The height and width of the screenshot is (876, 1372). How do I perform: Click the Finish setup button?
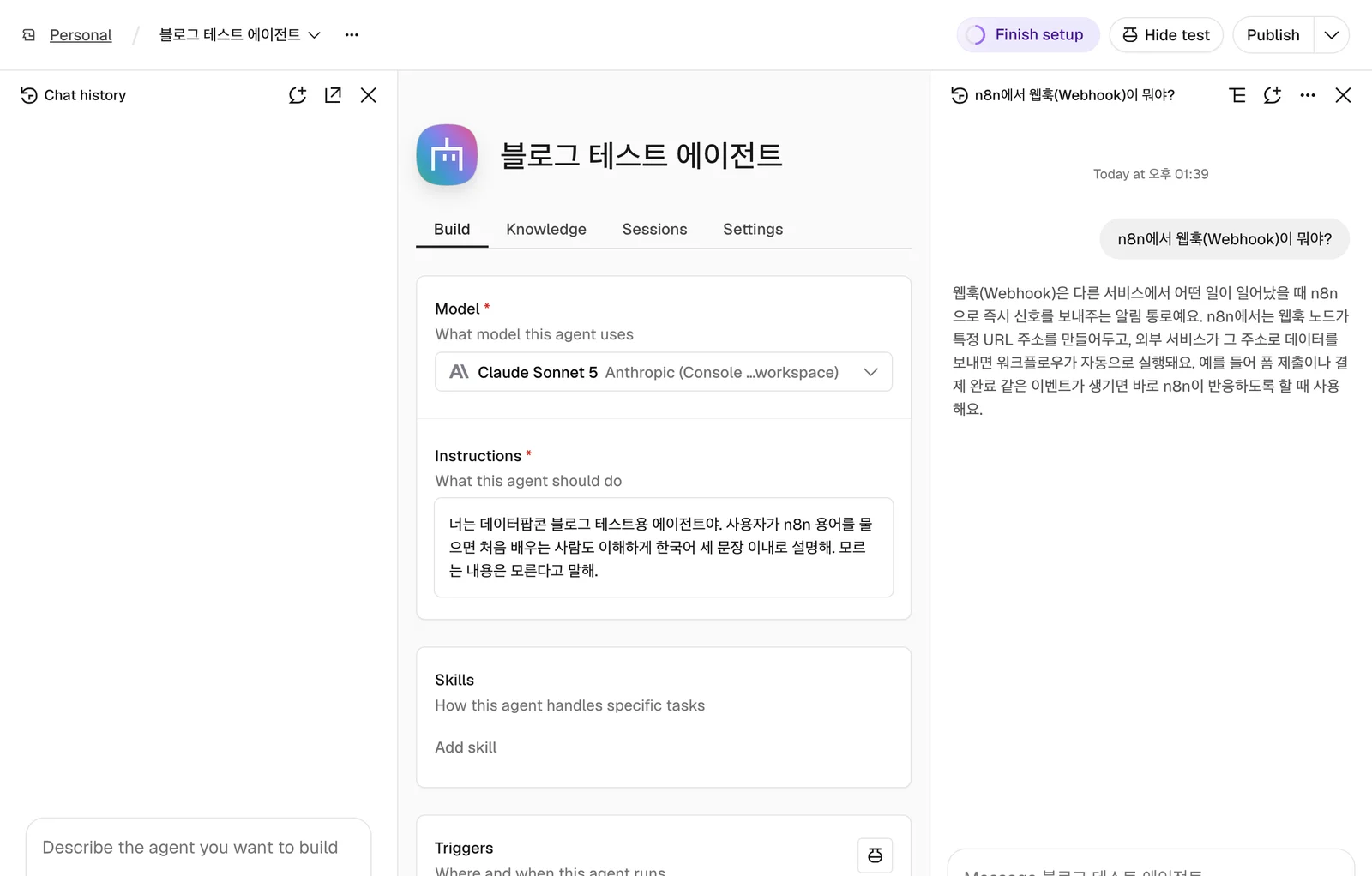click(x=1027, y=35)
